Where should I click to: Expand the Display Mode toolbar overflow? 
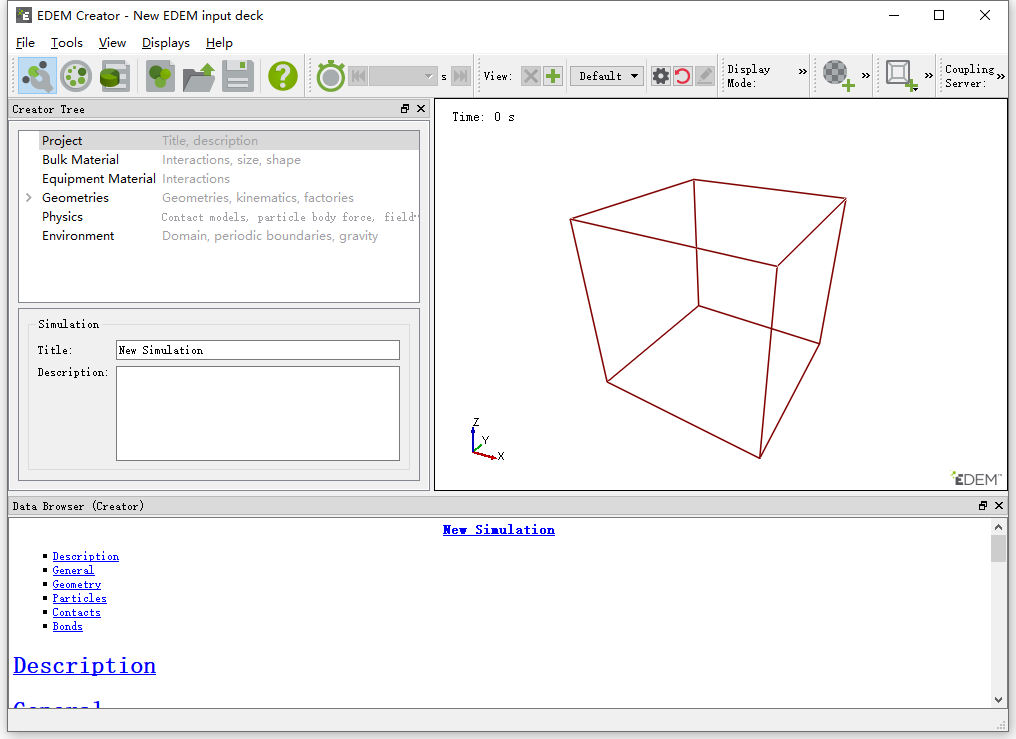(803, 71)
